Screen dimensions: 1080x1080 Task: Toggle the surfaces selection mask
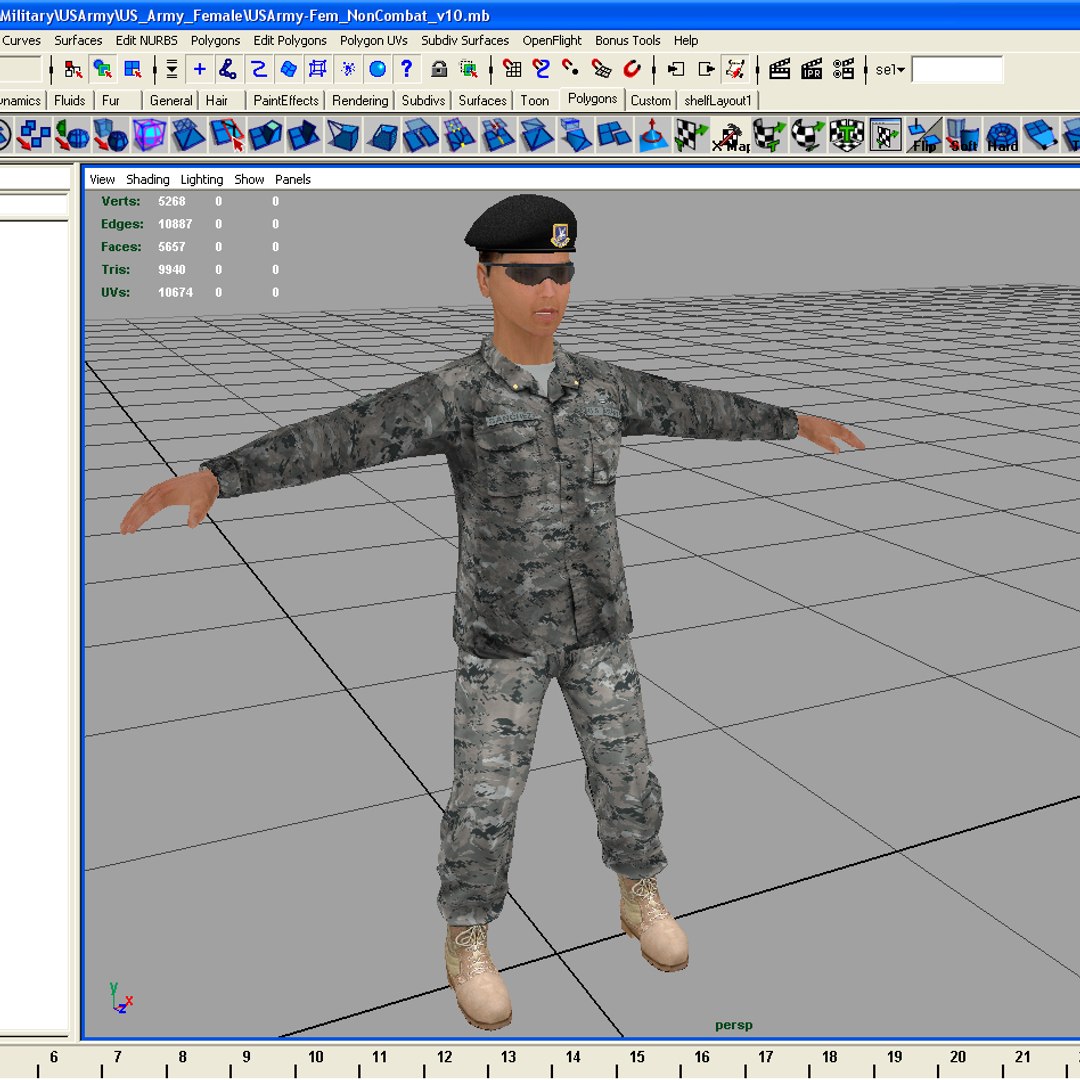289,69
